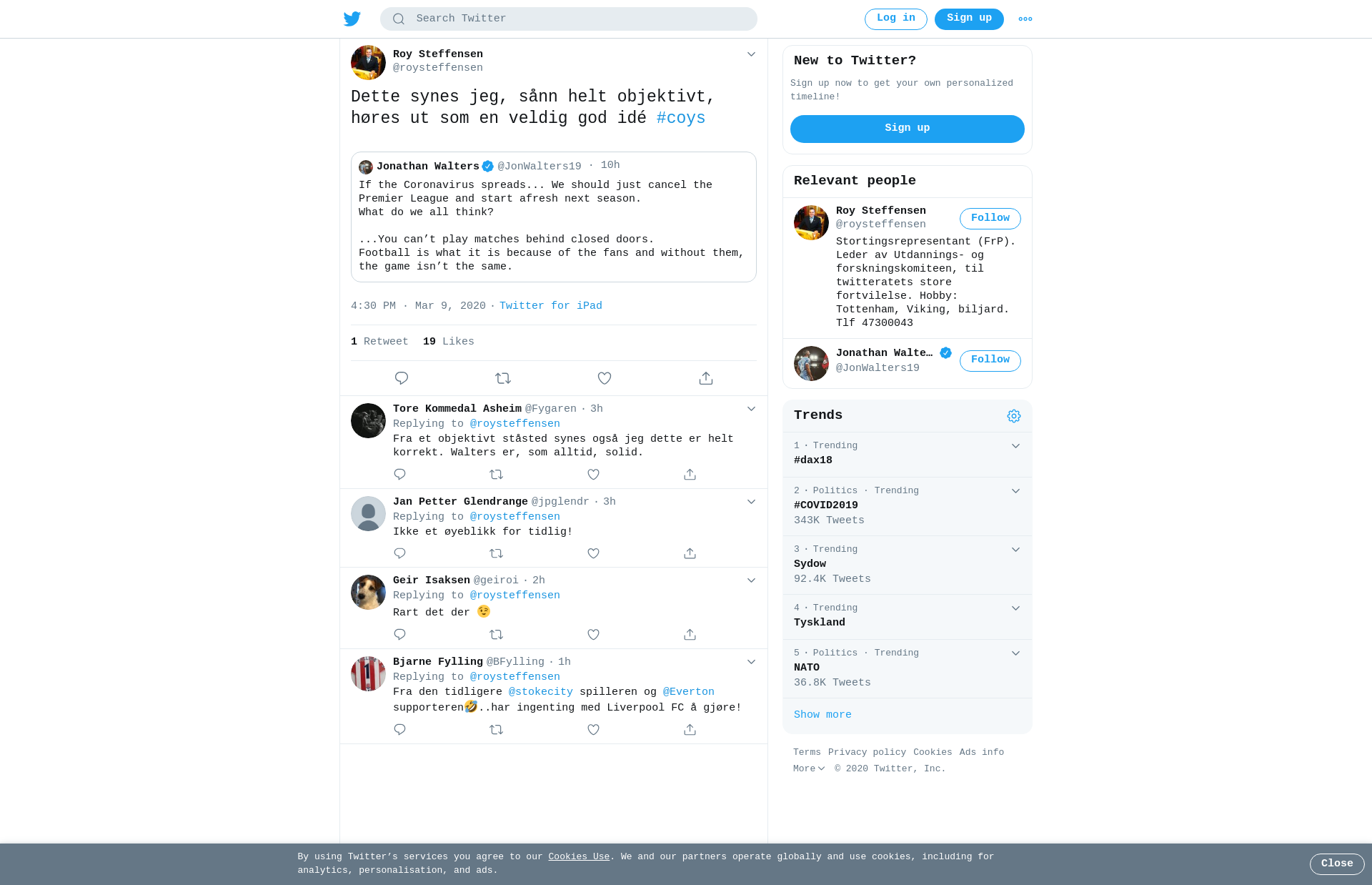Share the main tweet via share icon

coord(706,378)
